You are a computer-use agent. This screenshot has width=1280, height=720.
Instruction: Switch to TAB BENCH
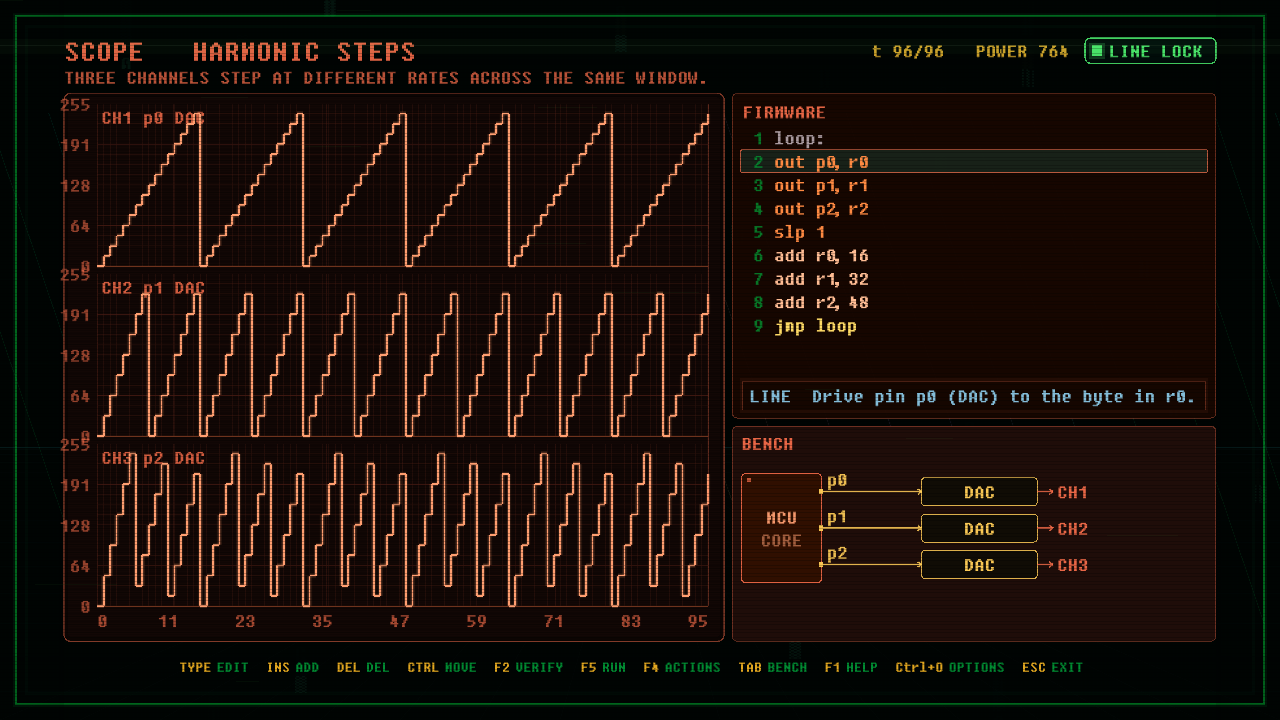(772, 667)
